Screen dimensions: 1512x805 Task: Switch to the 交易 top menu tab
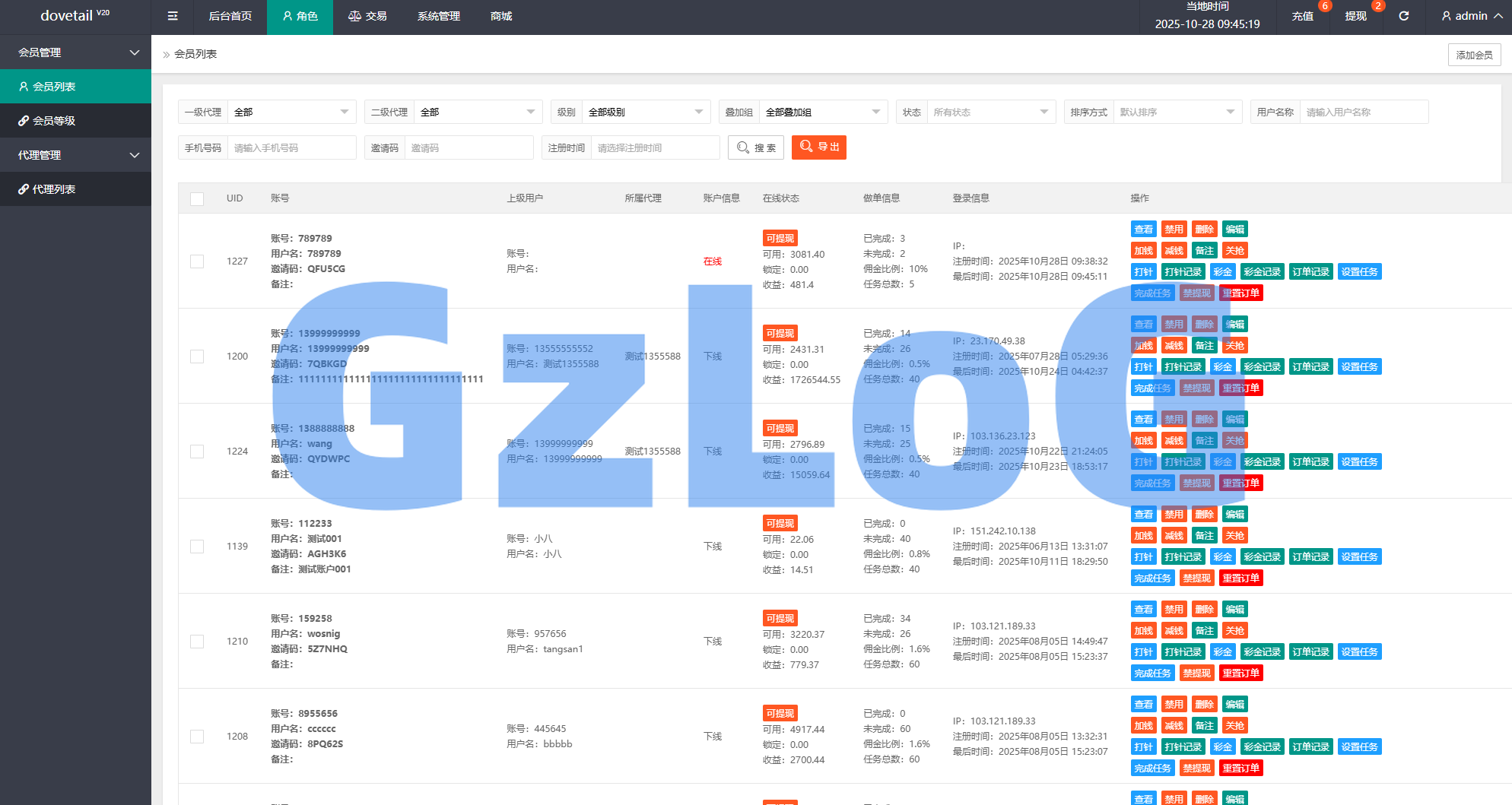pos(367,16)
